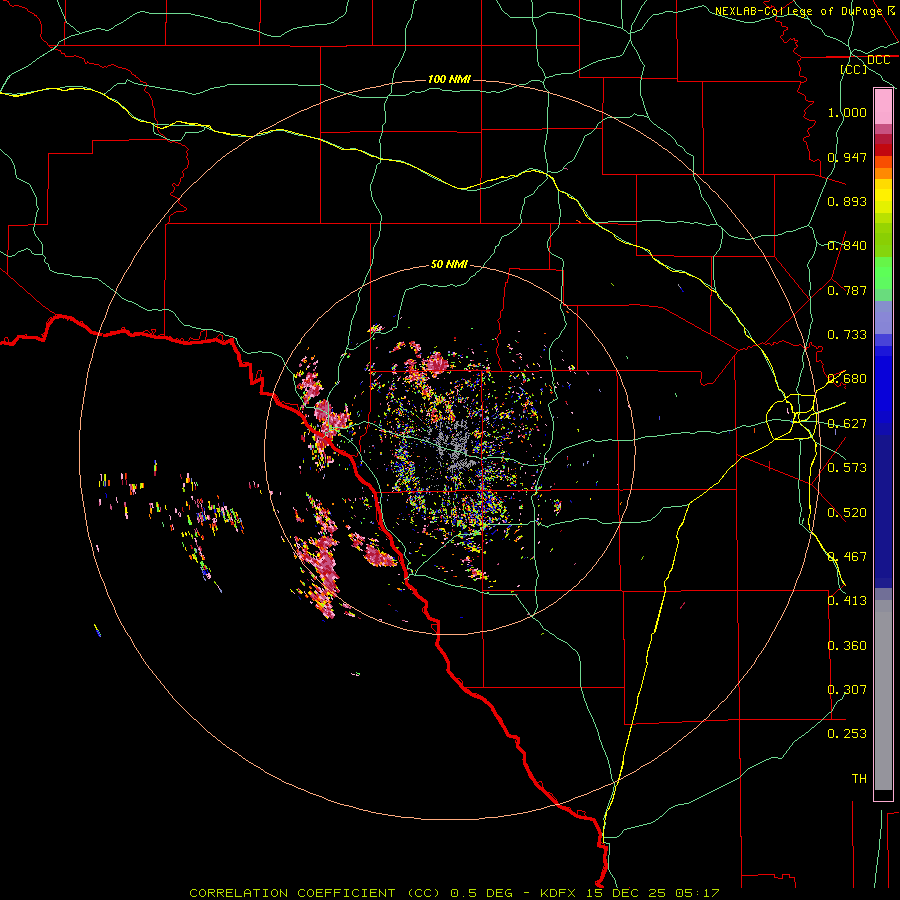Click the 1.000 scale value
The height and width of the screenshot is (900, 900).
click(847, 112)
